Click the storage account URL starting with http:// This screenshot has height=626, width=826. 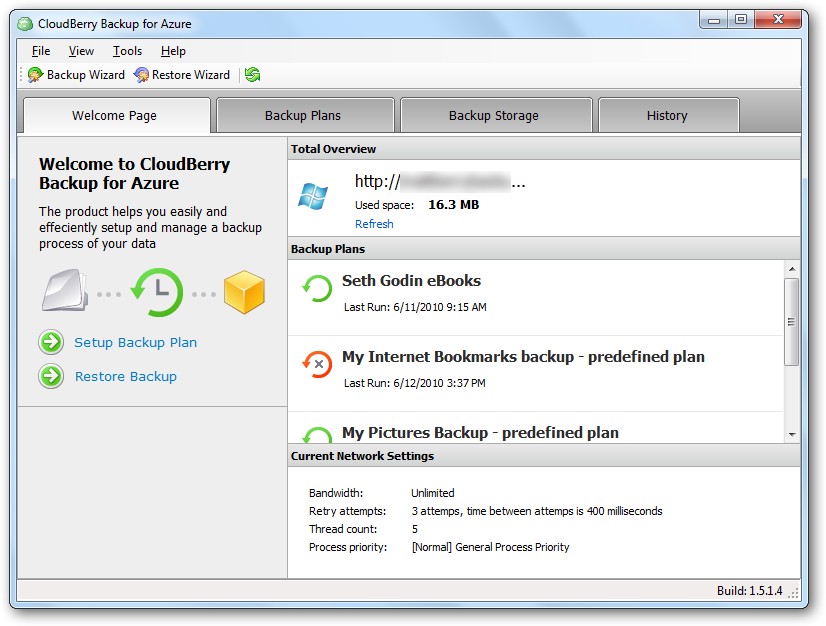pos(440,182)
